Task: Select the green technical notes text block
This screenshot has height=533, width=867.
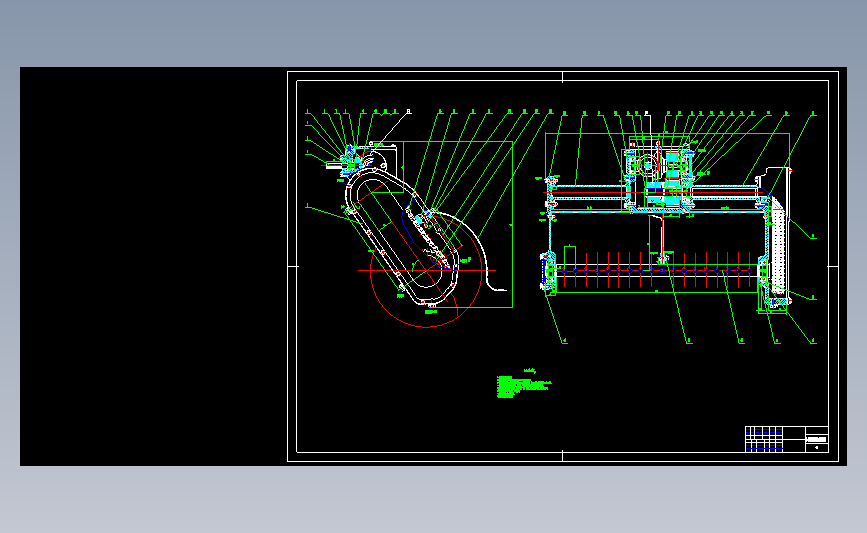Action: [524, 383]
